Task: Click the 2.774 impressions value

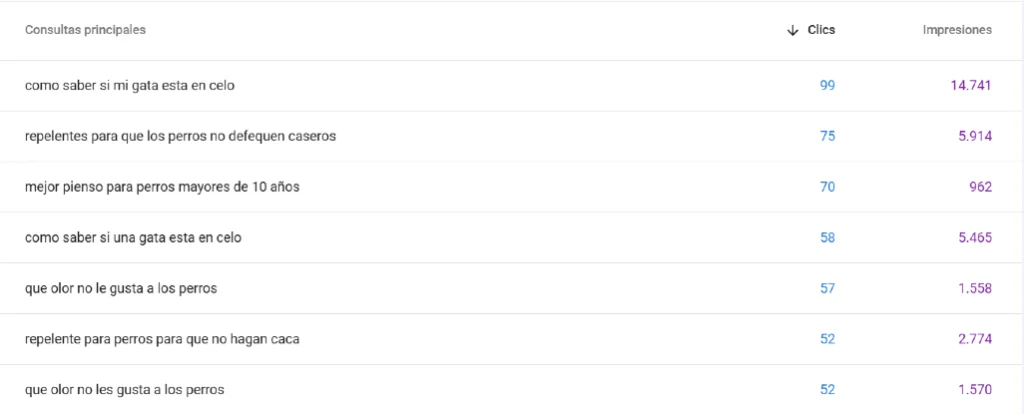Action: pos(974,339)
